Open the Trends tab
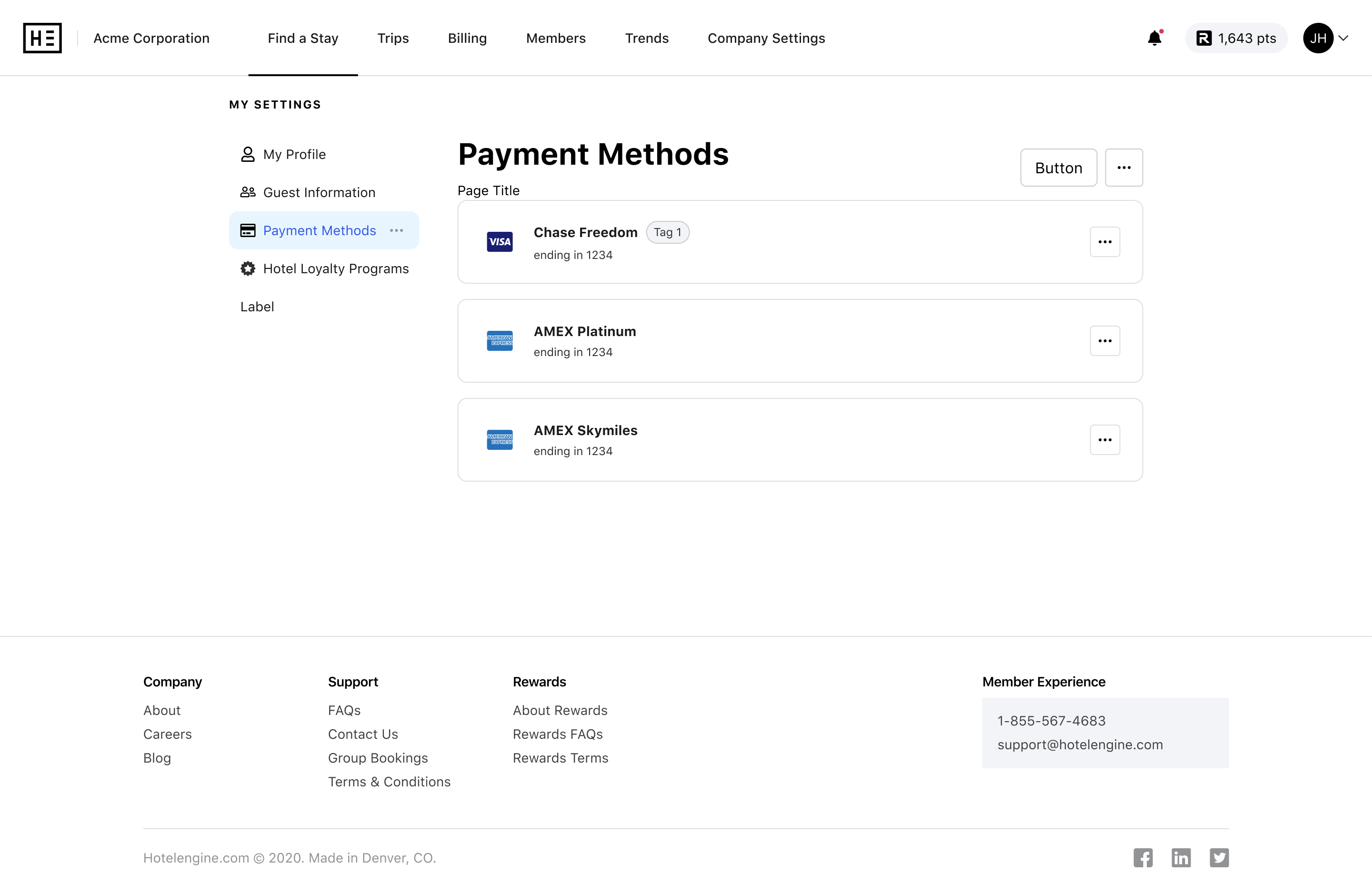The width and height of the screenshot is (1372, 893). pyautogui.click(x=647, y=38)
